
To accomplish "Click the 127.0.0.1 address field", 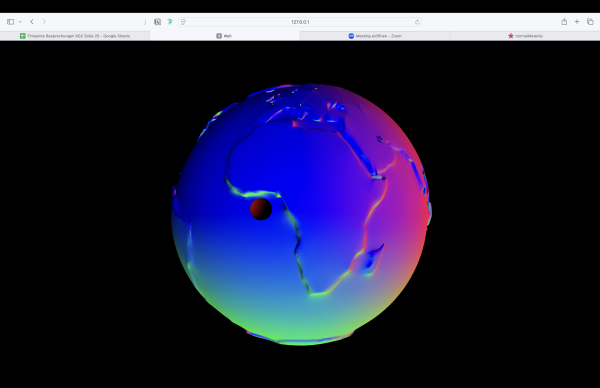I will tap(300, 22).
